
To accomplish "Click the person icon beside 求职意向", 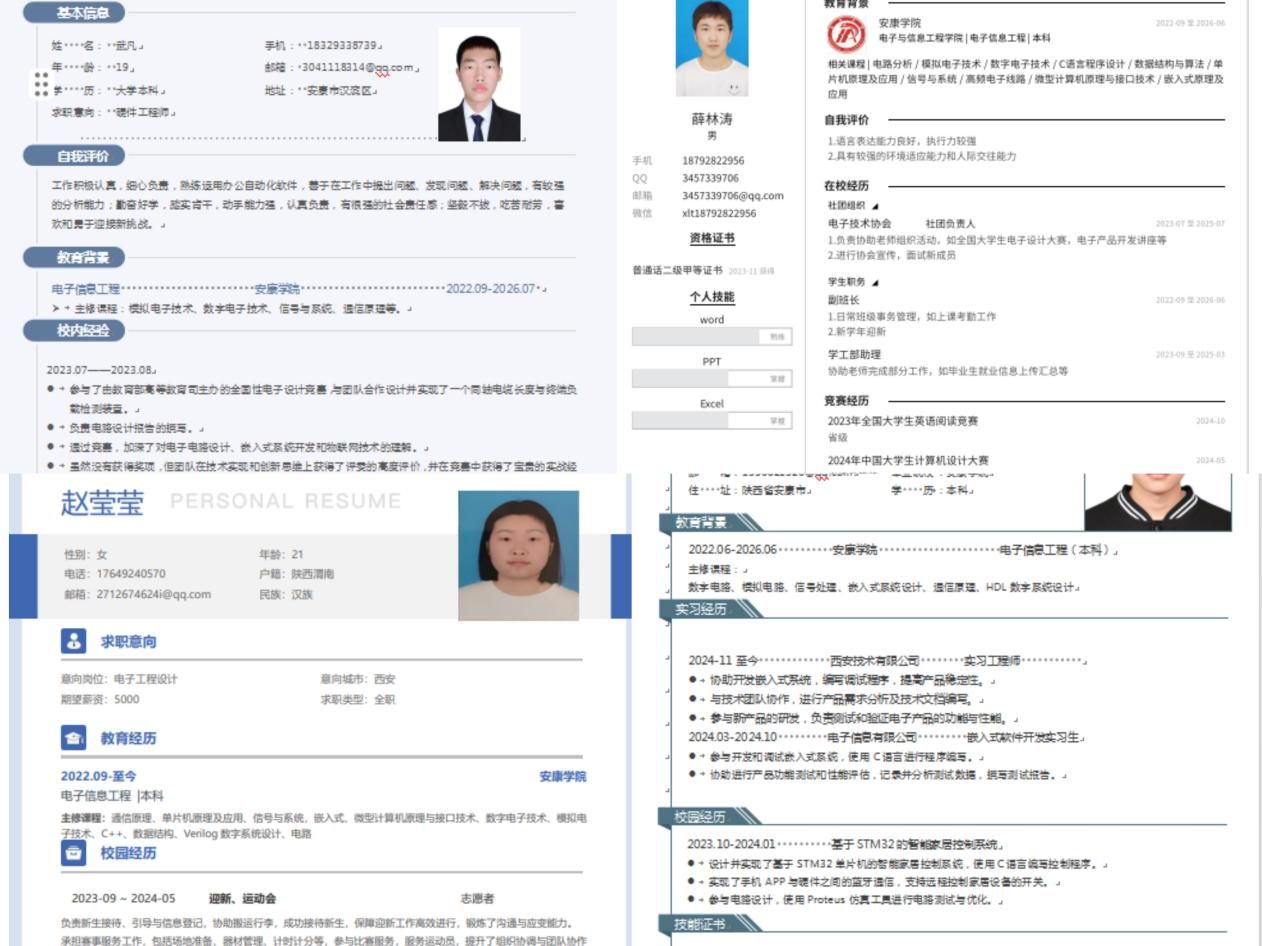I will coord(74,642).
